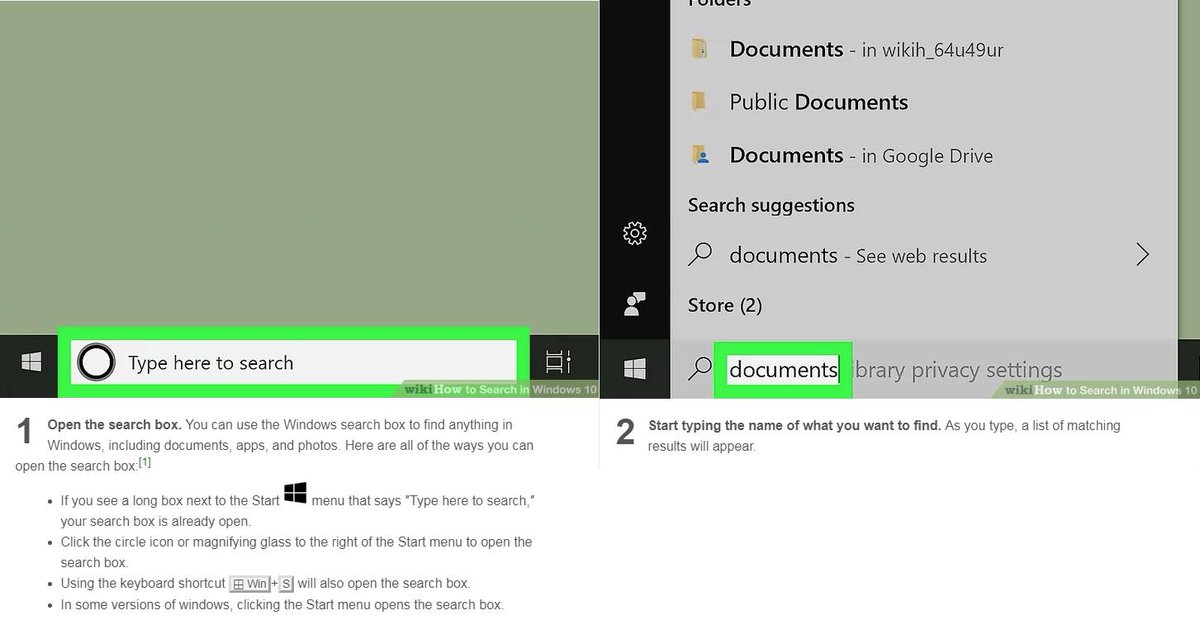Click the Start button below the sidebar icons
This screenshot has height=620, width=1200.
(x=635, y=368)
